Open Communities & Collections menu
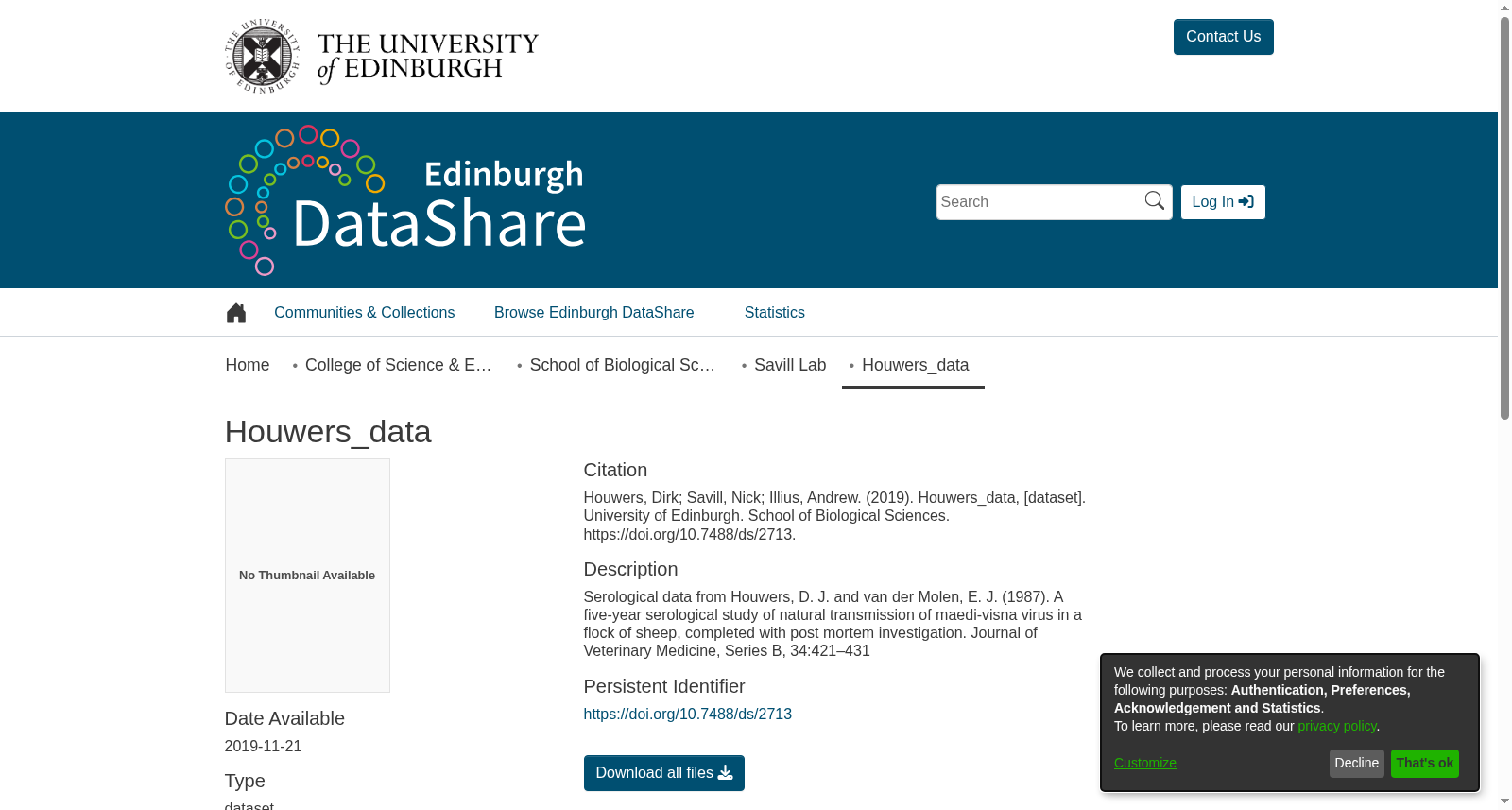Screen dimensions: 1512x810 click(364, 313)
